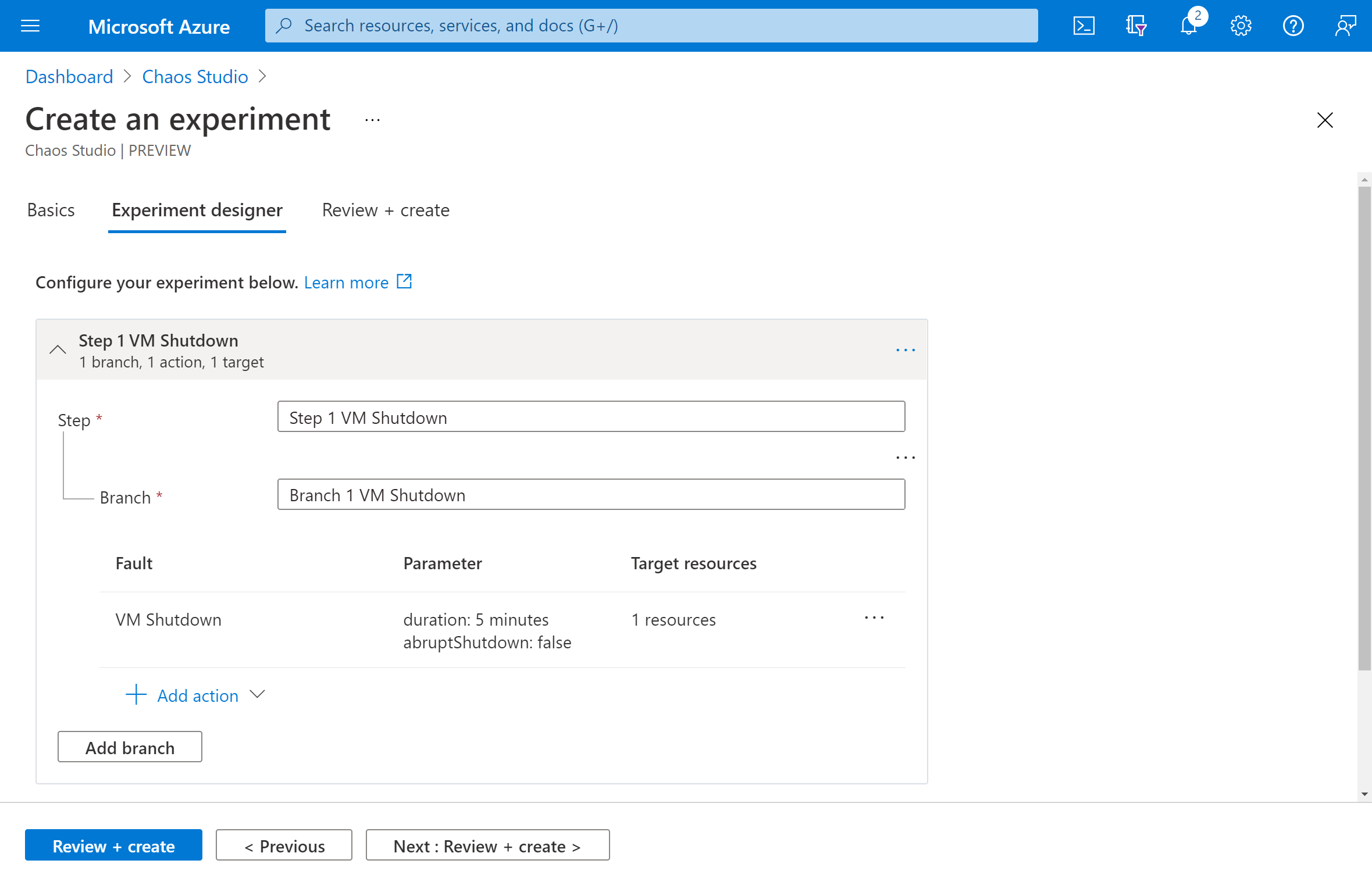Edit the Step name input field
This screenshot has height=878, width=1372.
(591, 418)
